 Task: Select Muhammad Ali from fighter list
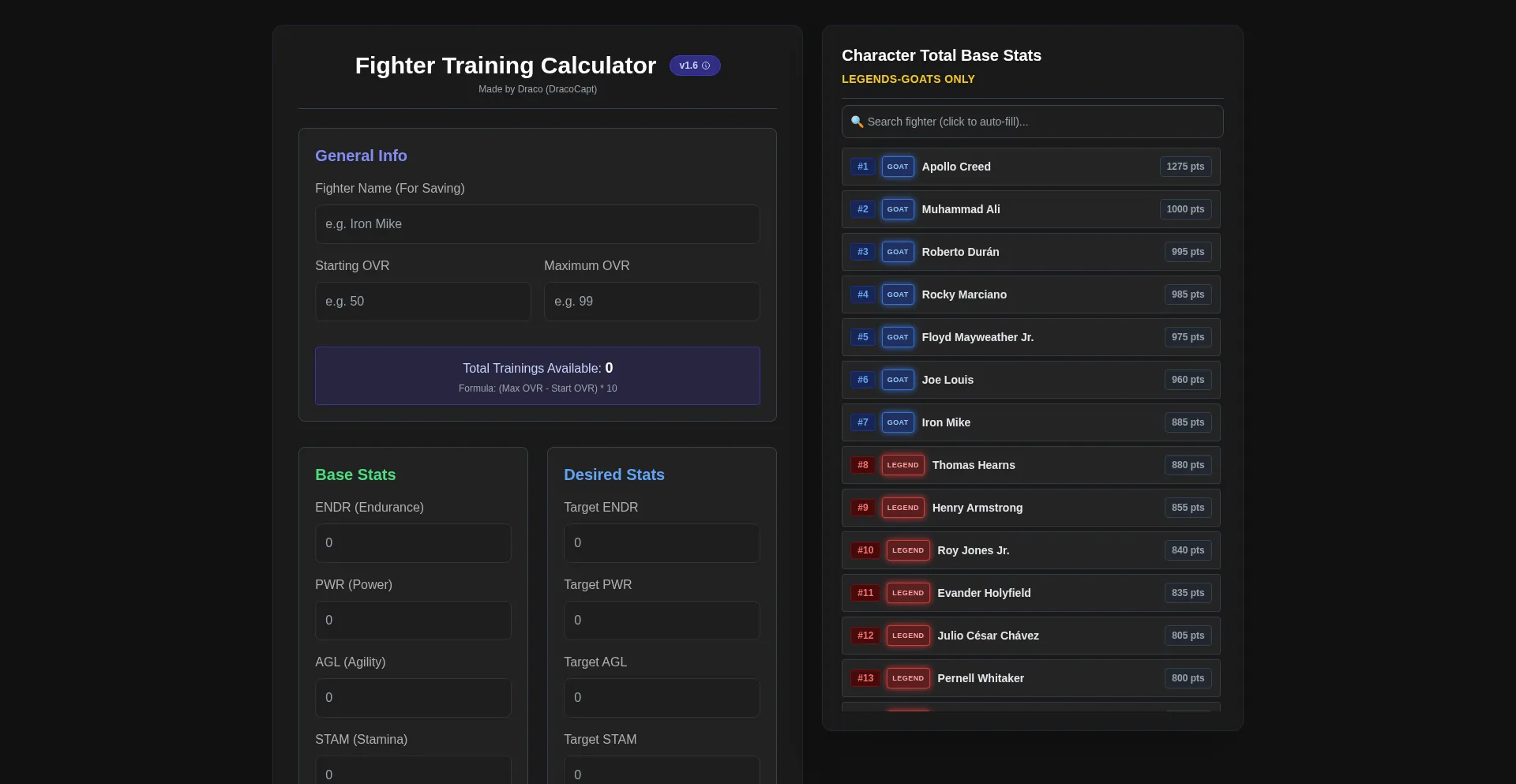(1031, 209)
